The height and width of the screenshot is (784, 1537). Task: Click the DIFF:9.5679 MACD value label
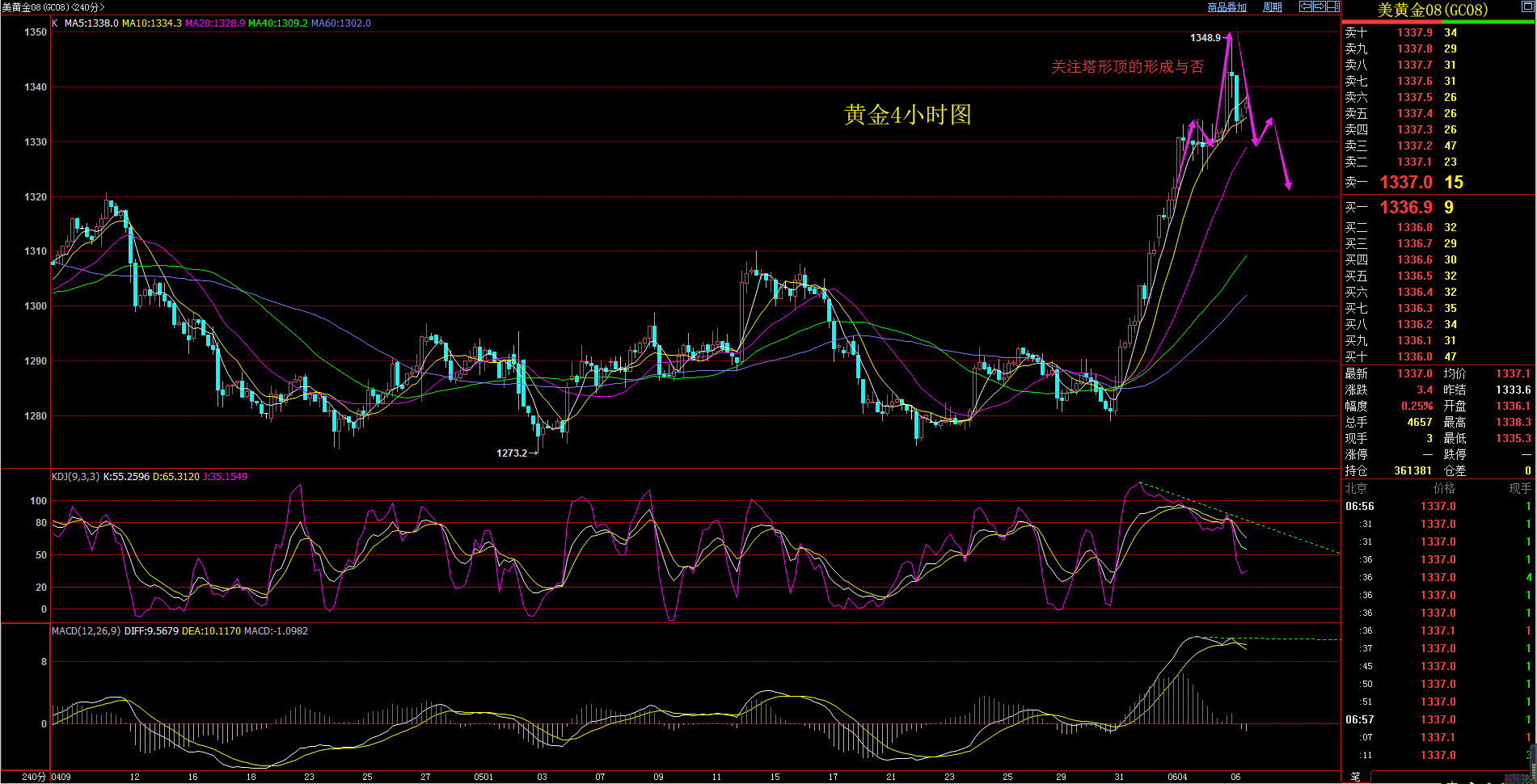click(x=151, y=631)
